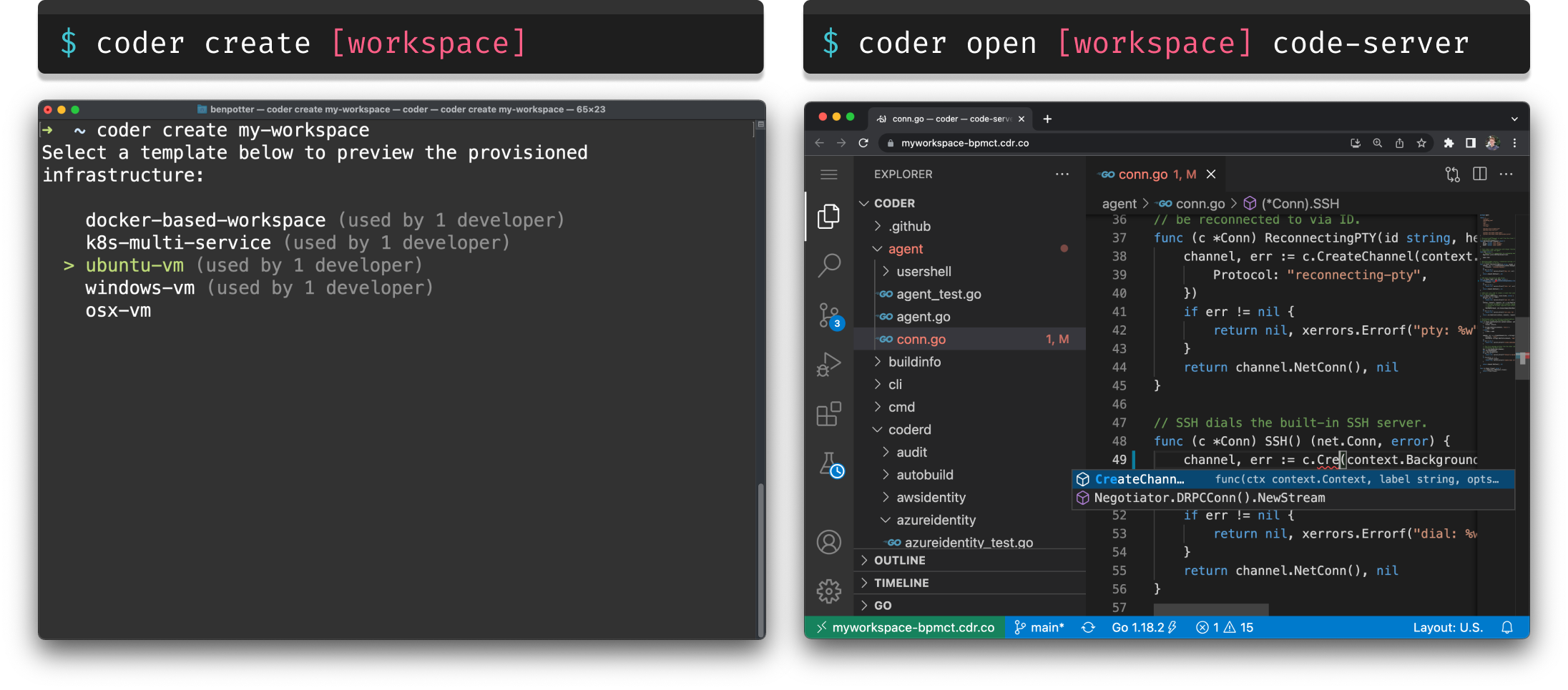The image size is (1568, 690).
Task: Expand the cli folder
Action: (x=970, y=384)
